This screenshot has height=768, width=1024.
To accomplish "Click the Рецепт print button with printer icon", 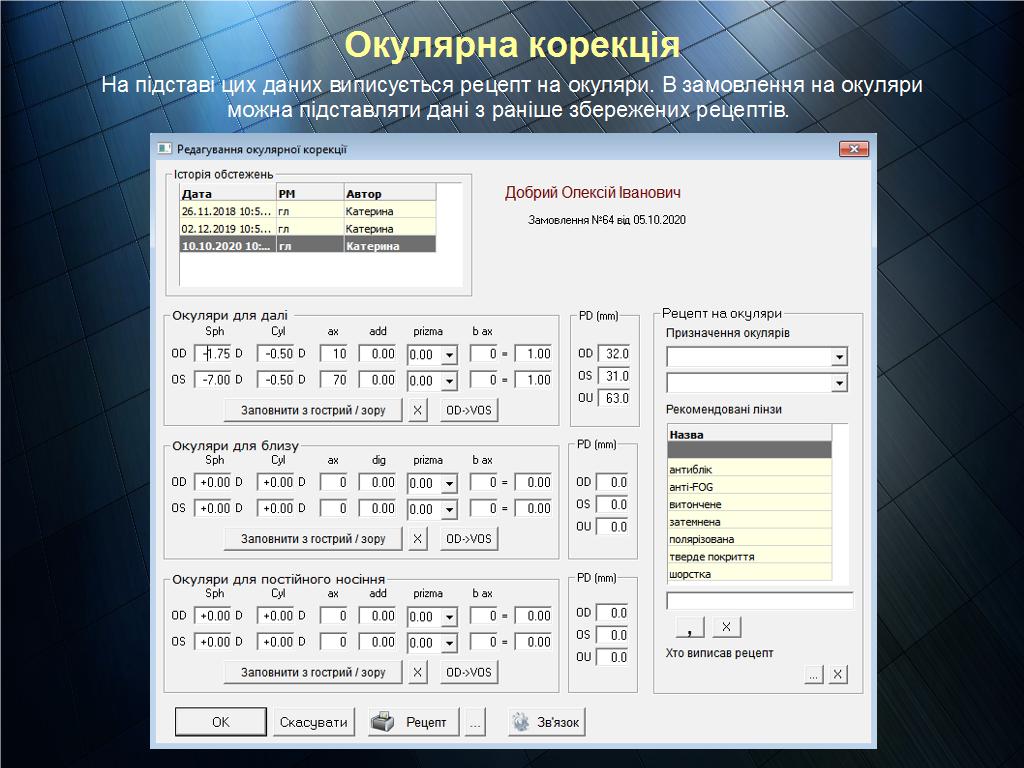I will (x=412, y=722).
